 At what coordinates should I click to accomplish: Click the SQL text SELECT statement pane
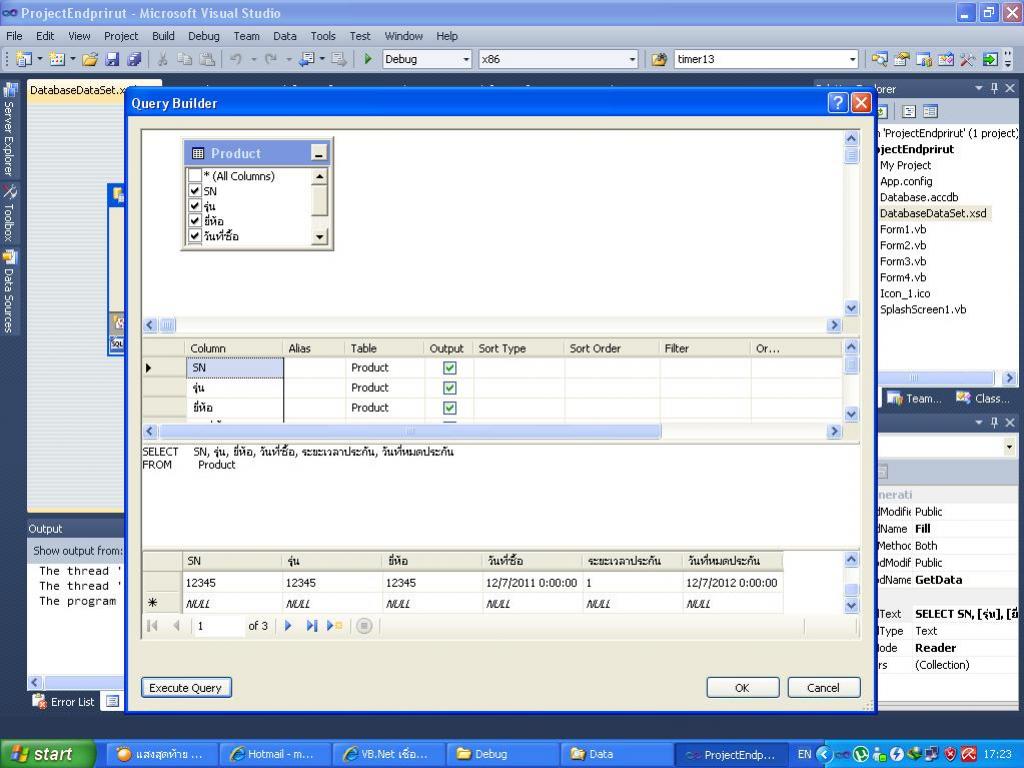pyautogui.click(x=500, y=495)
